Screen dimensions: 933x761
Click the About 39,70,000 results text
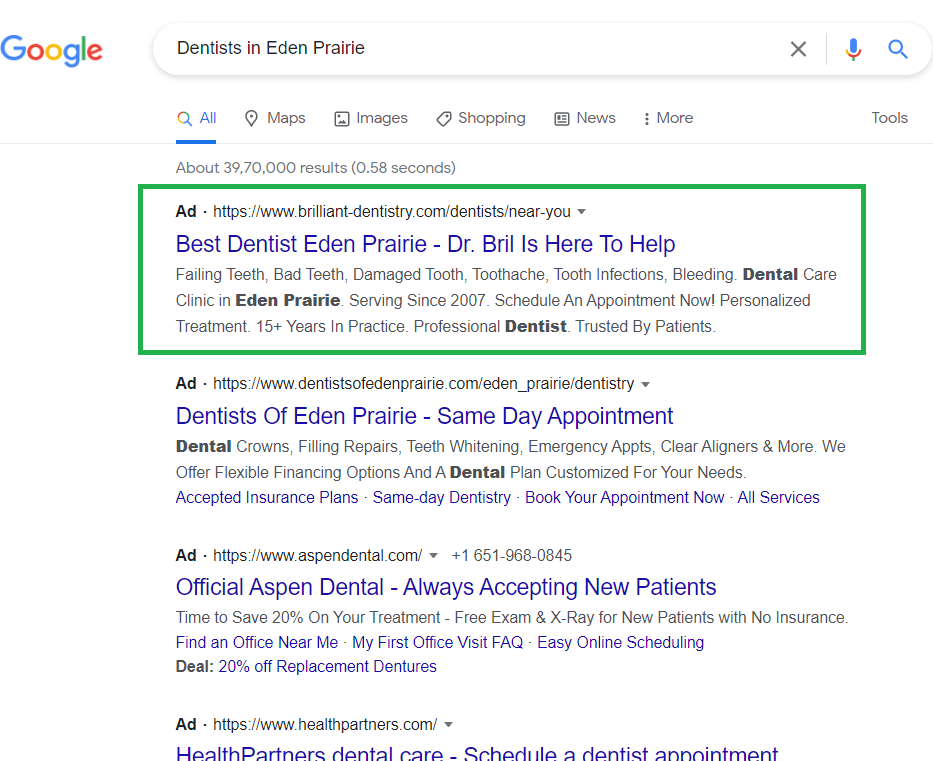click(x=316, y=168)
